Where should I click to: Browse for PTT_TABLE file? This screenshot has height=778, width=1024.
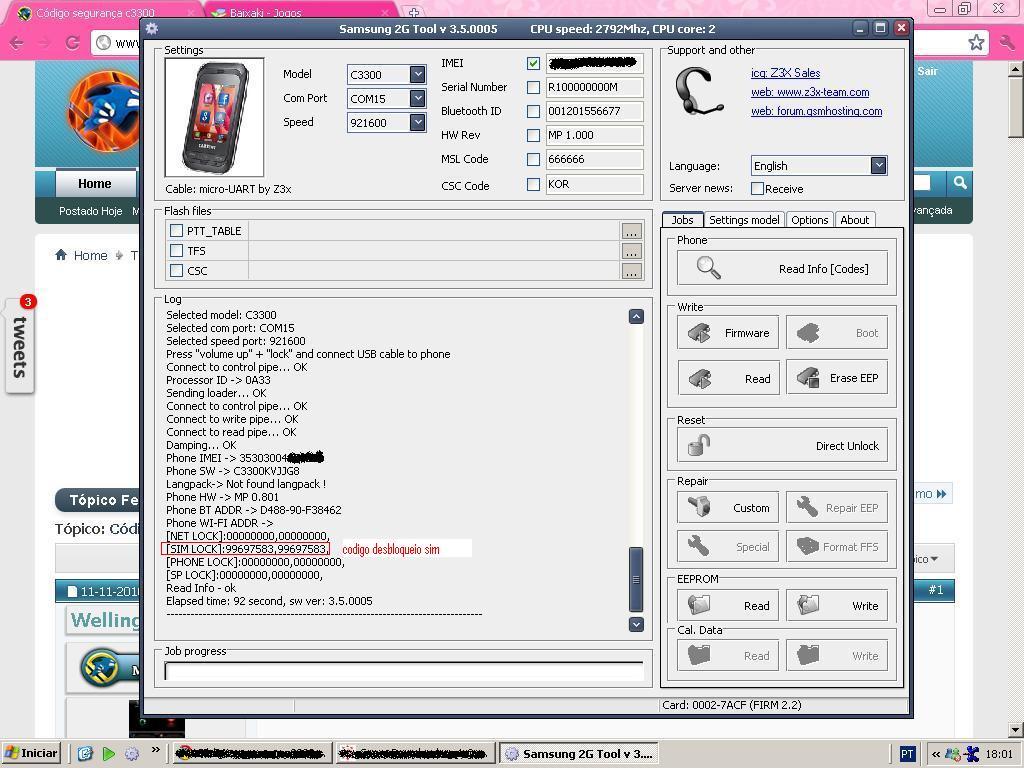(631, 231)
